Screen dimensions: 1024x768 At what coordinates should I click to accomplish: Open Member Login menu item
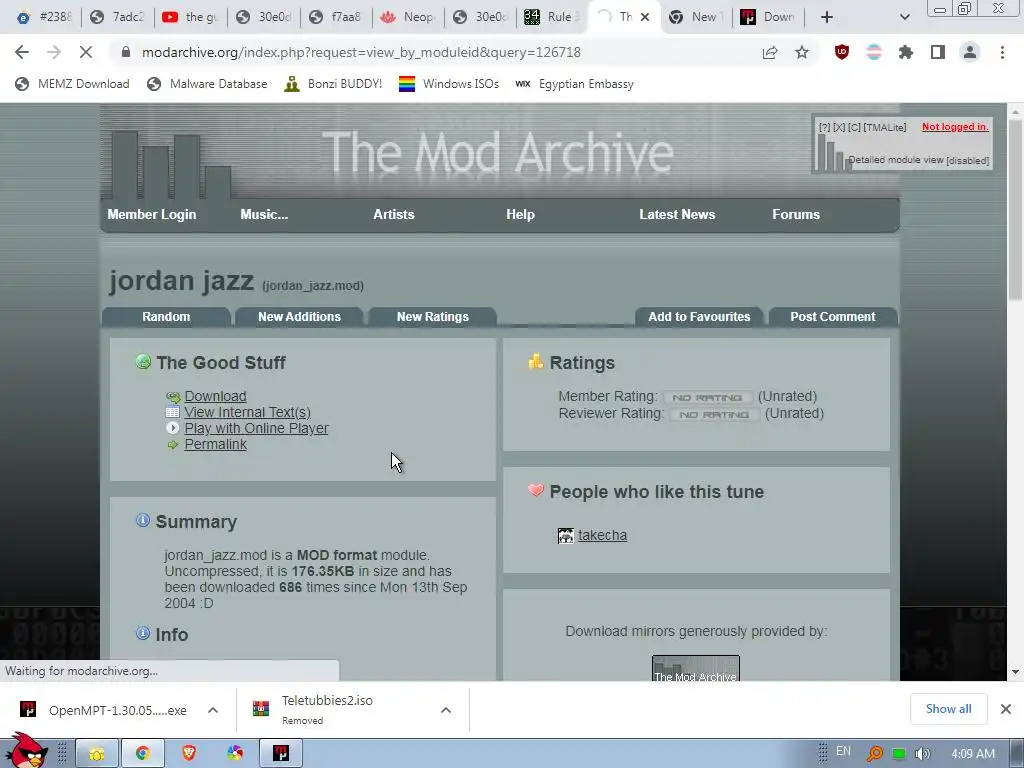pyautogui.click(x=152, y=214)
